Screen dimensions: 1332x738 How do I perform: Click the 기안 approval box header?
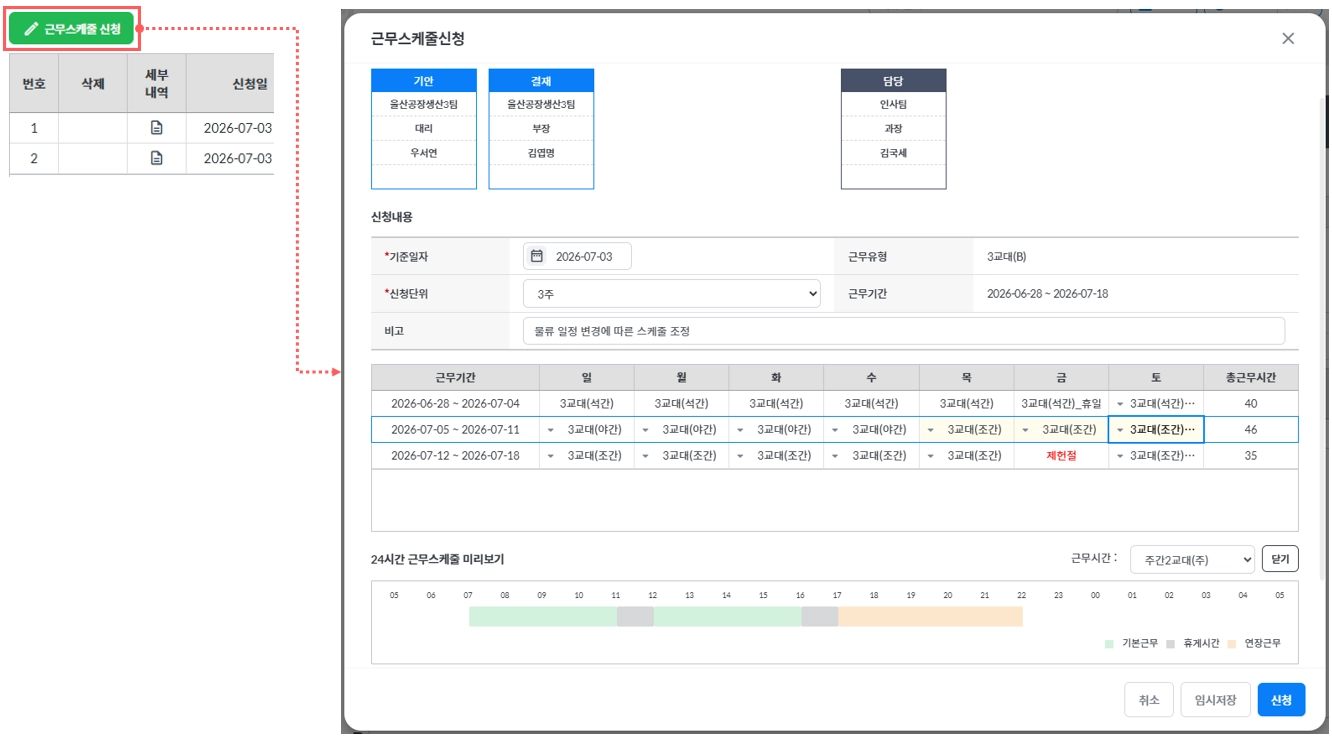[x=424, y=81]
